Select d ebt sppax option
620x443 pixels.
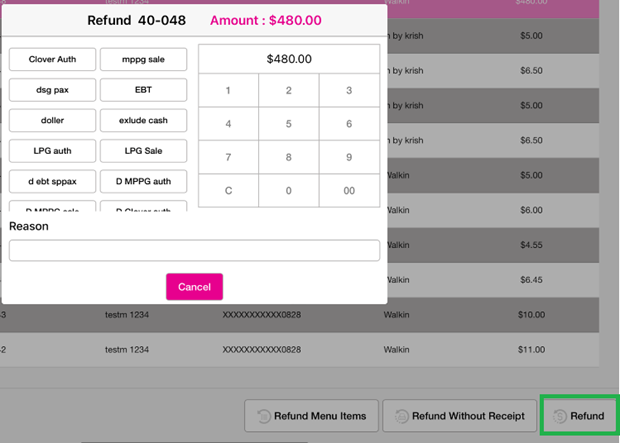pyautogui.click(x=52, y=182)
